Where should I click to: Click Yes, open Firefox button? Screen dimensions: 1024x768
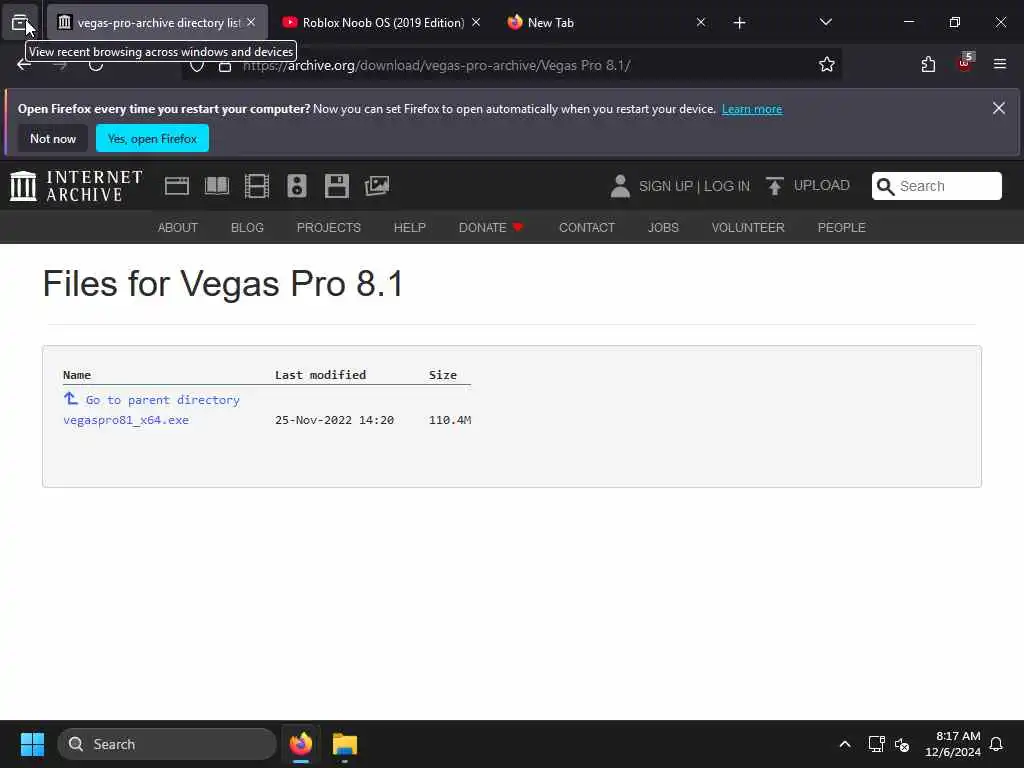tap(152, 138)
